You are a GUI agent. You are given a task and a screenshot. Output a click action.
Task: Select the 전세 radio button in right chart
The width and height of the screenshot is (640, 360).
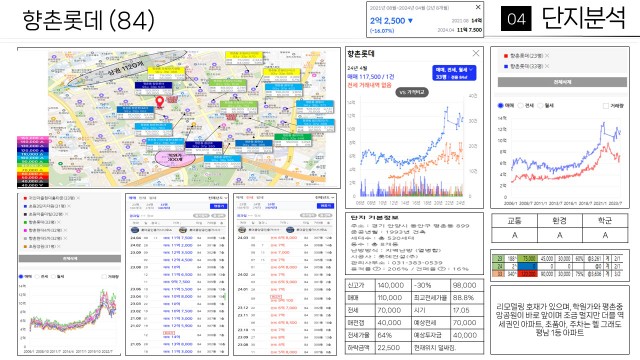[x=520, y=105]
